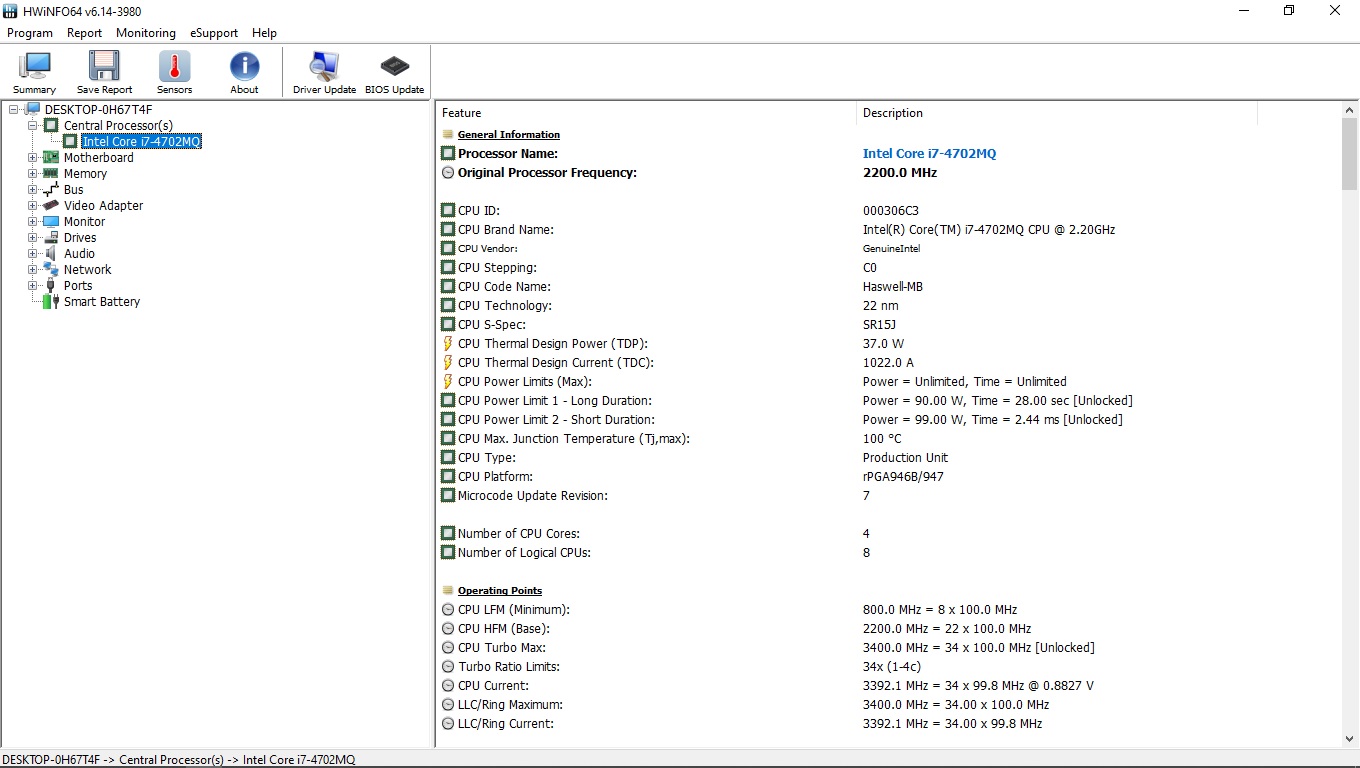Expand the Network tree node
This screenshot has height=768, width=1360.
(33, 270)
